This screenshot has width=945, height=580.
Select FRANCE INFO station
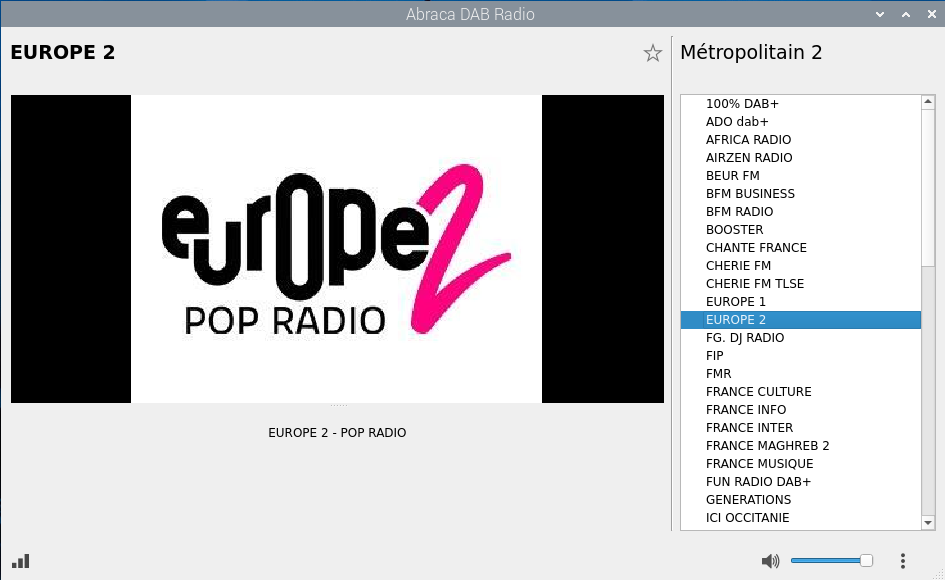(746, 410)
